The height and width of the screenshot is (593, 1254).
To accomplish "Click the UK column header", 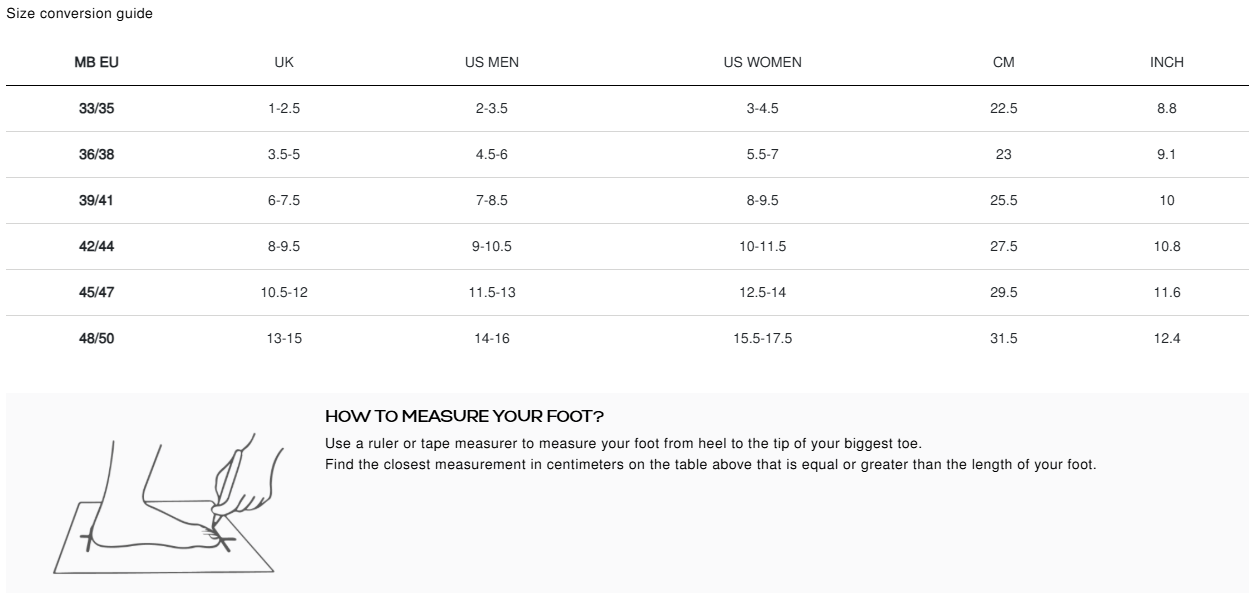I will coord(284,62).
